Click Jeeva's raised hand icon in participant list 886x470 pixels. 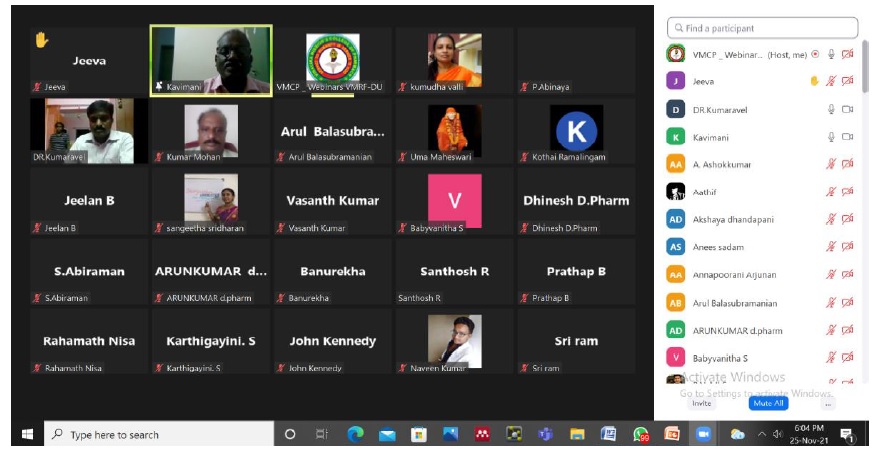pos(814,81)
